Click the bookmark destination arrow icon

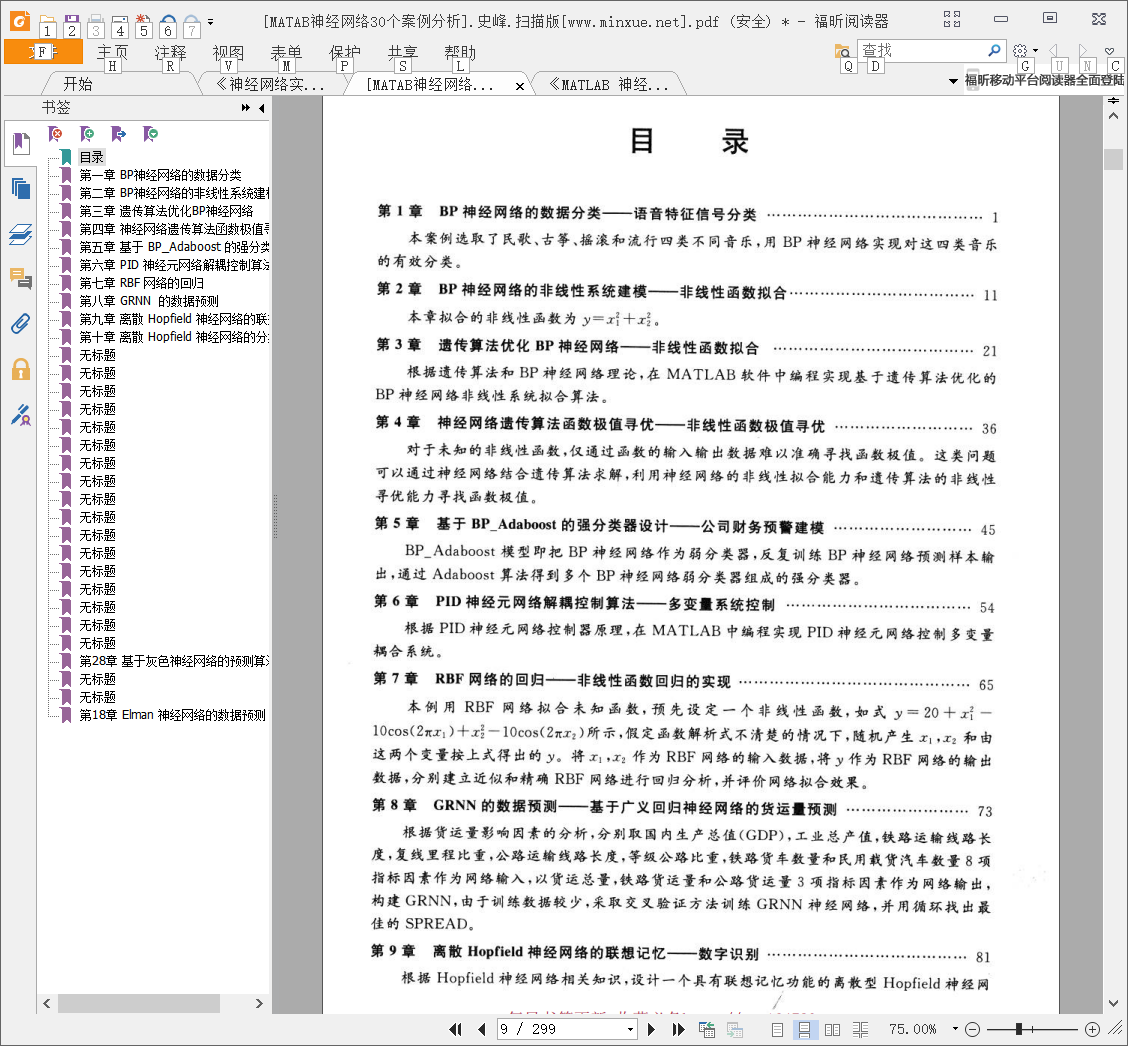(x=119, y=134)
